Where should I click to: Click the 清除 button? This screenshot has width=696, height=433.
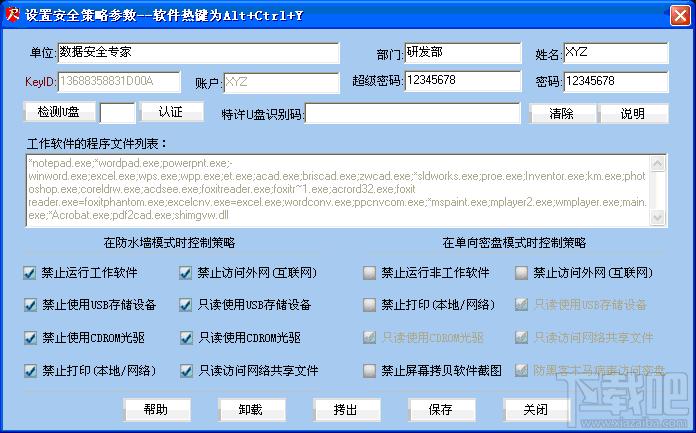(562, 114)
